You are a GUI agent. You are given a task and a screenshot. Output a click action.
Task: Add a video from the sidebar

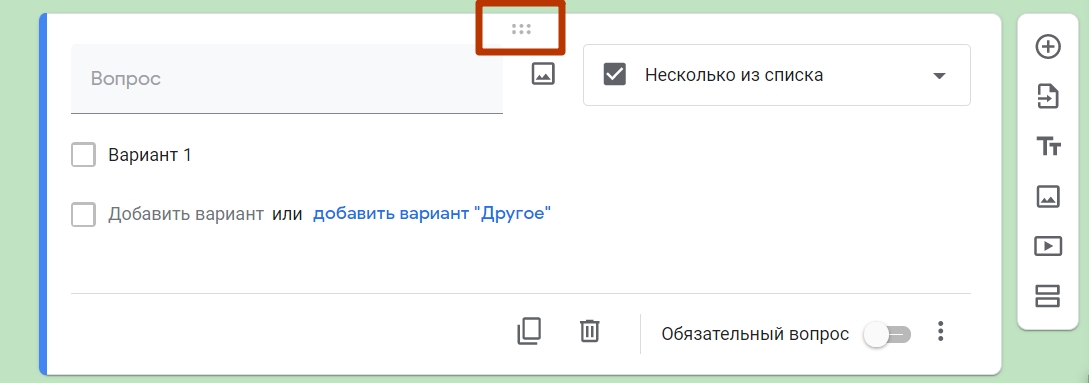click(1047, 246)
